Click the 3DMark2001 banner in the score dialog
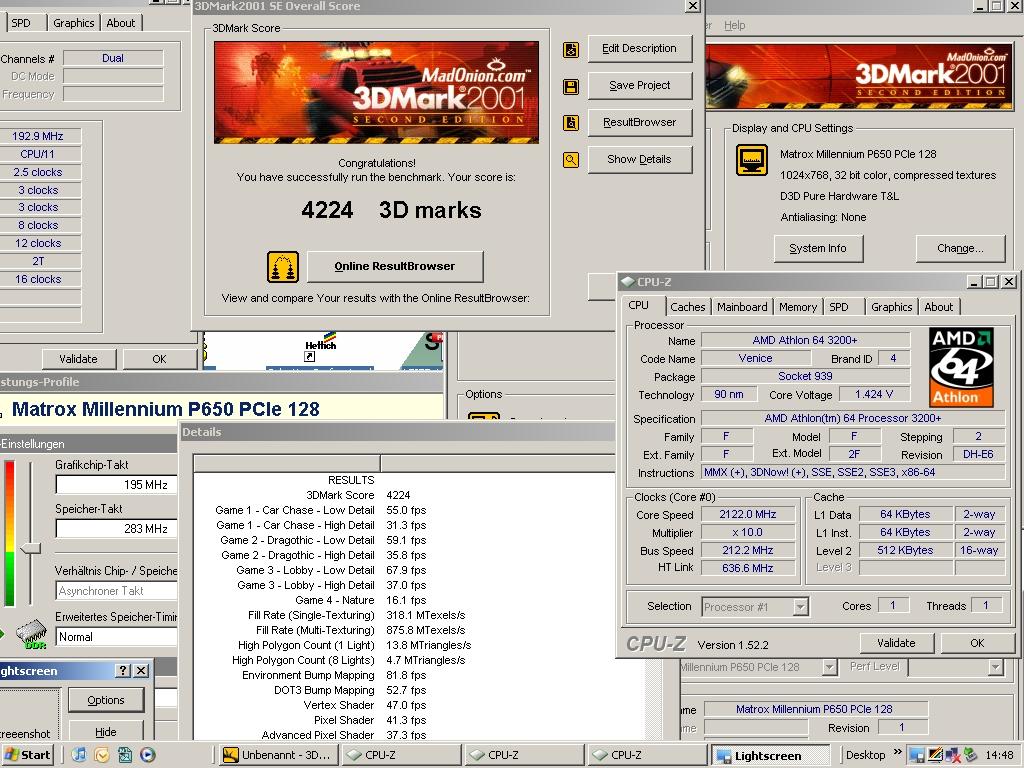1024x768 pixels. (x=376, y=92)
